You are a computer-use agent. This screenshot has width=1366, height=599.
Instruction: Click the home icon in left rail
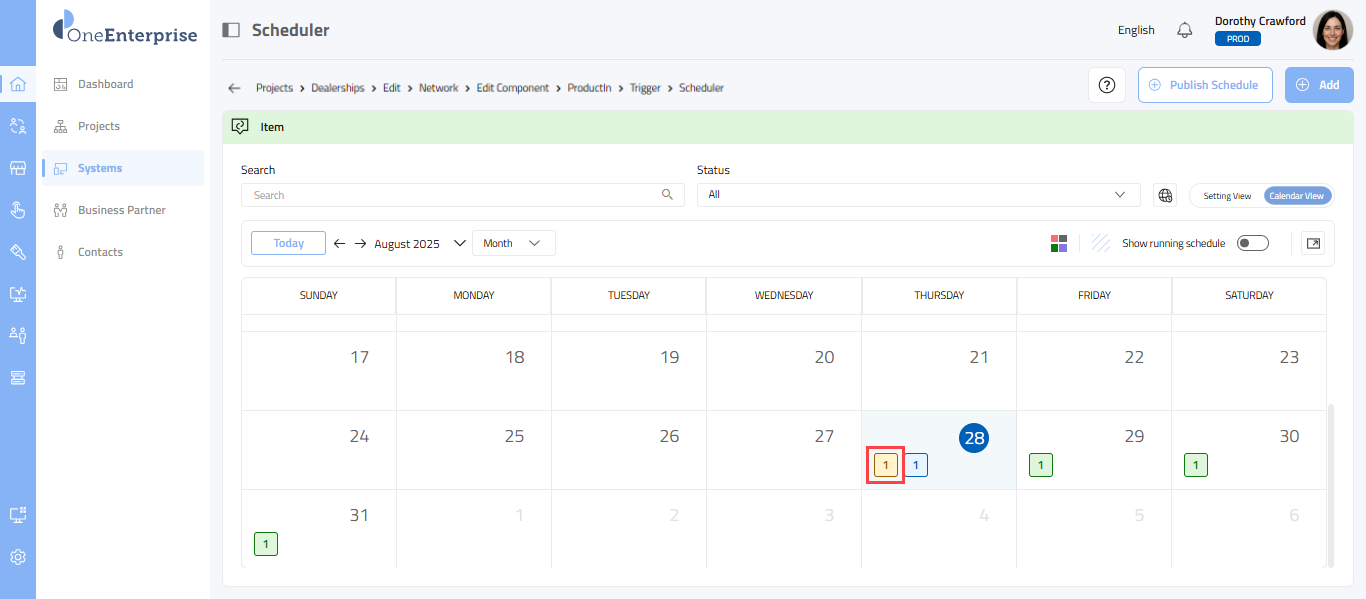(x=18, y=84)
